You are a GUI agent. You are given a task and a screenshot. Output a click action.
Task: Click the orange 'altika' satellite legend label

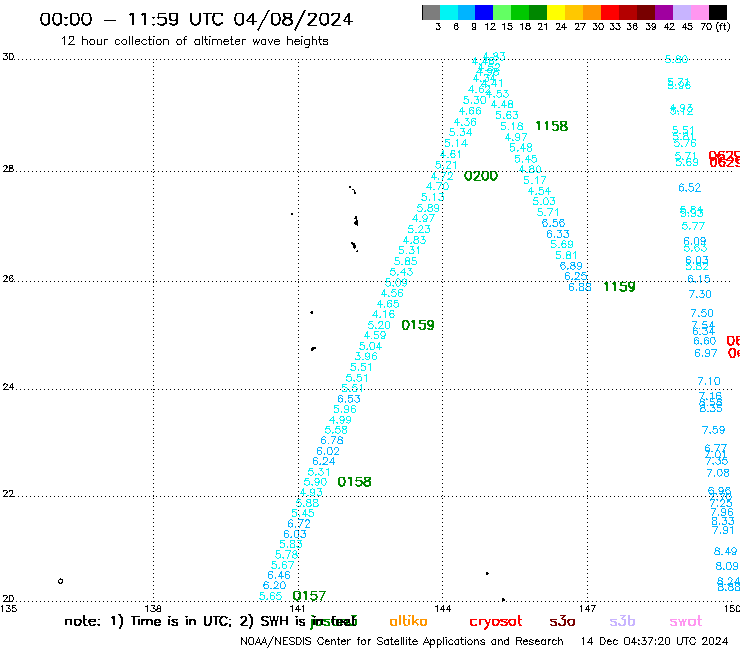(408, 621)
